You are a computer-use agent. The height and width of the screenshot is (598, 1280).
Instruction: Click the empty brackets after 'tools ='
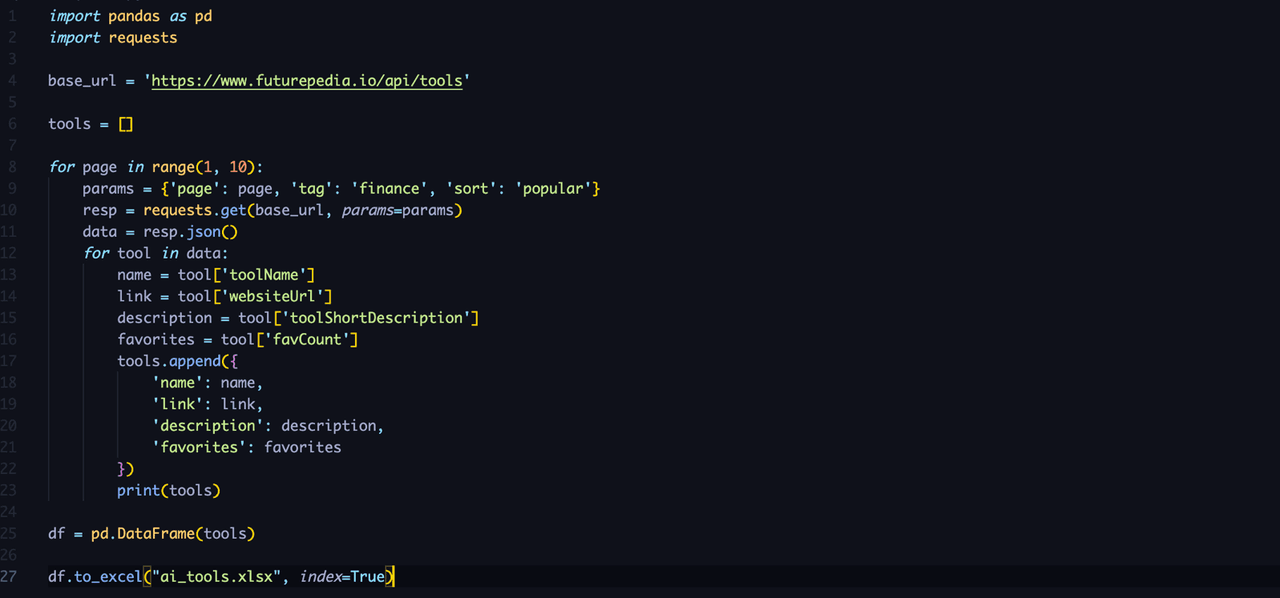coord(126,124)
